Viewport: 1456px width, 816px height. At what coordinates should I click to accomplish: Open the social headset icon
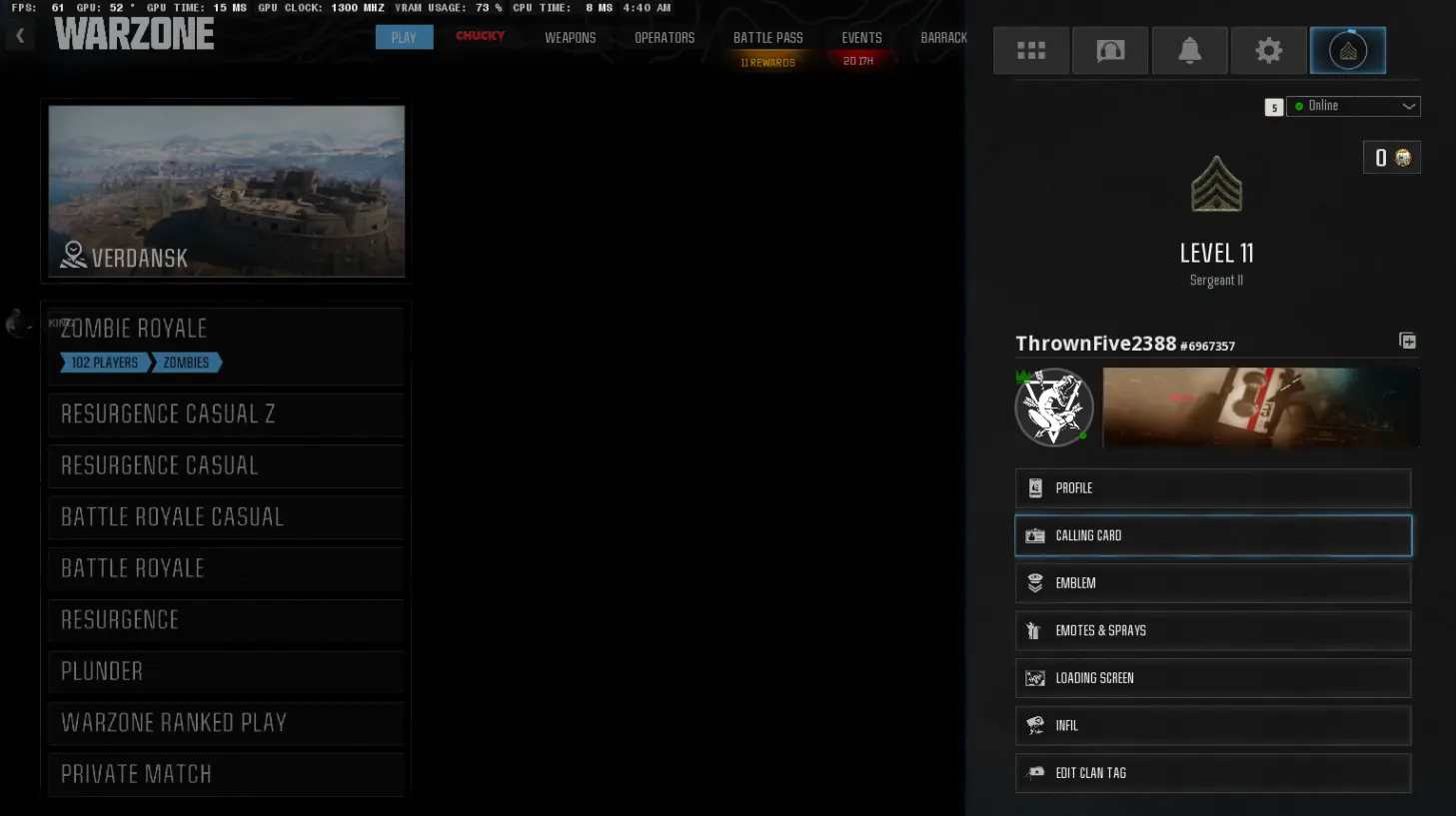1110,50
